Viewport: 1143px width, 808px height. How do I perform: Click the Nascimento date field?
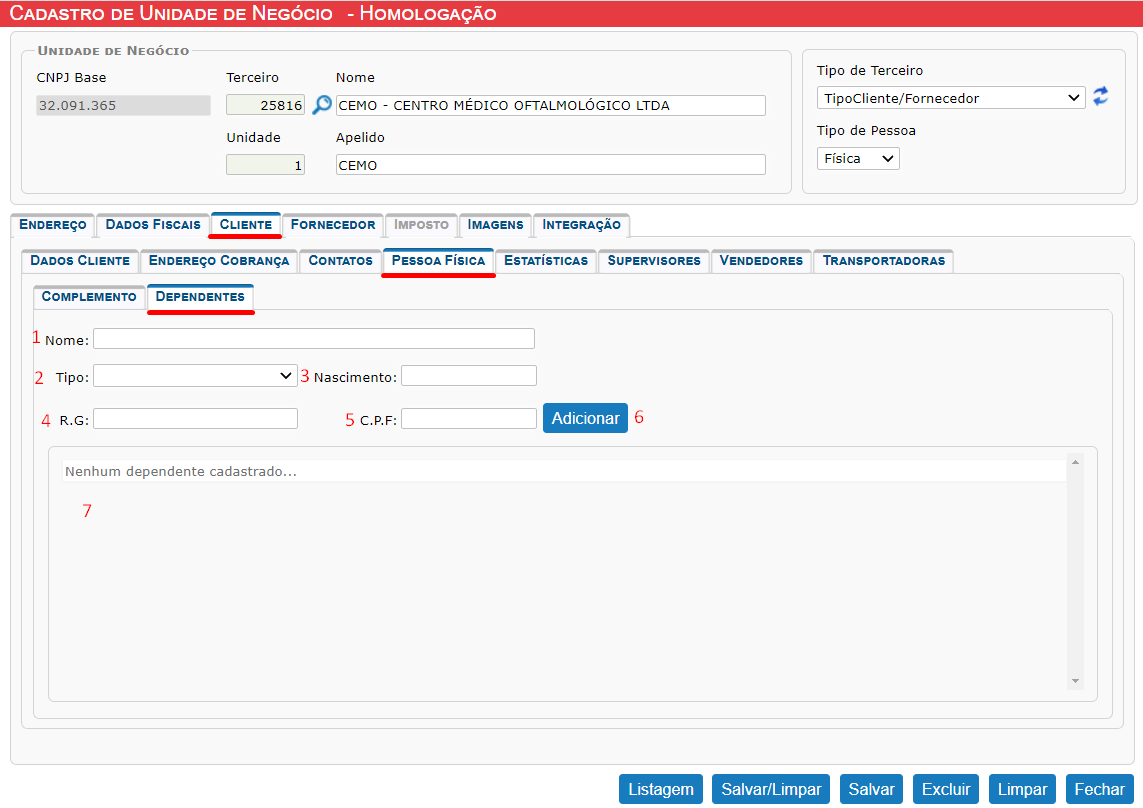pyautogui.click(x=469, y=376)
